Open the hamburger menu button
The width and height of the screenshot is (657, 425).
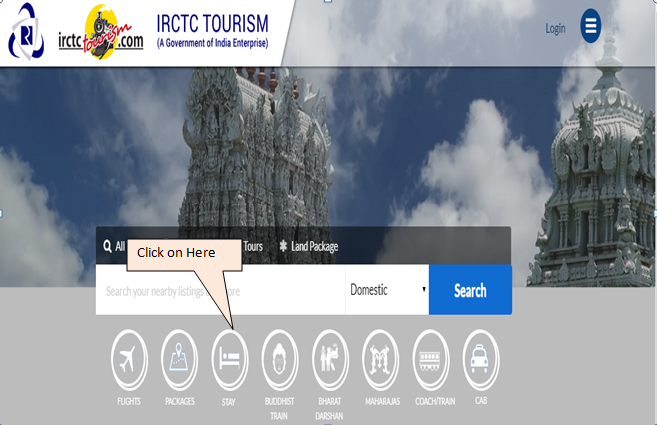click(591, 27)
